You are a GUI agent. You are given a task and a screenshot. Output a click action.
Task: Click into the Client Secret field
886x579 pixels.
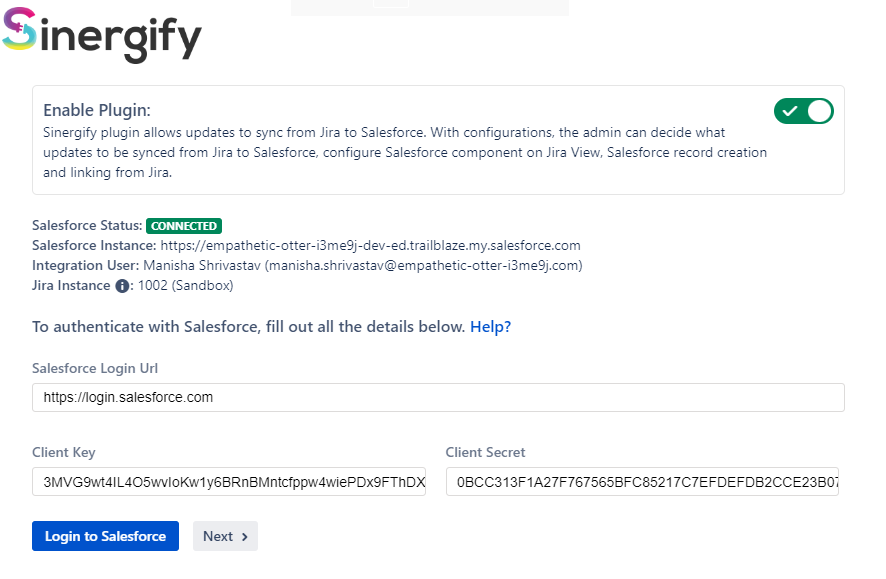pos(642,482)
